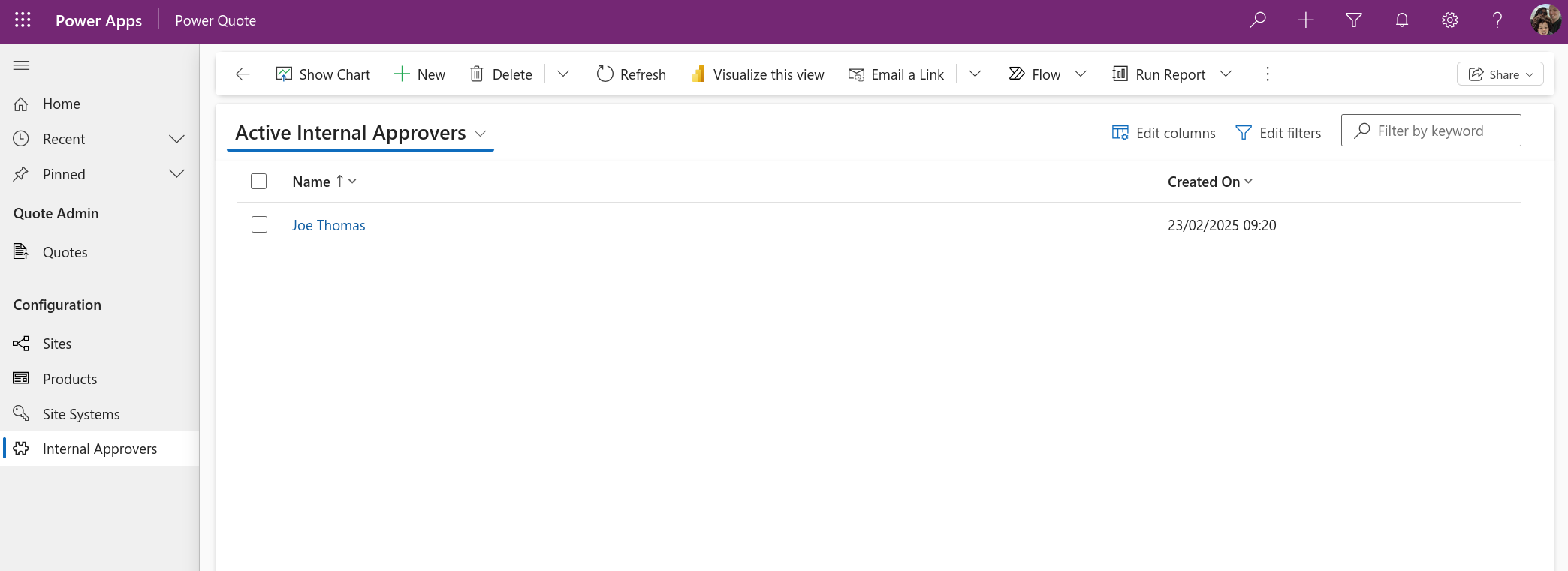Click the more commands vertical ellipsis
This screenshot has height=571, width=1568.
pyautogui.click(x=1267, y=74)
